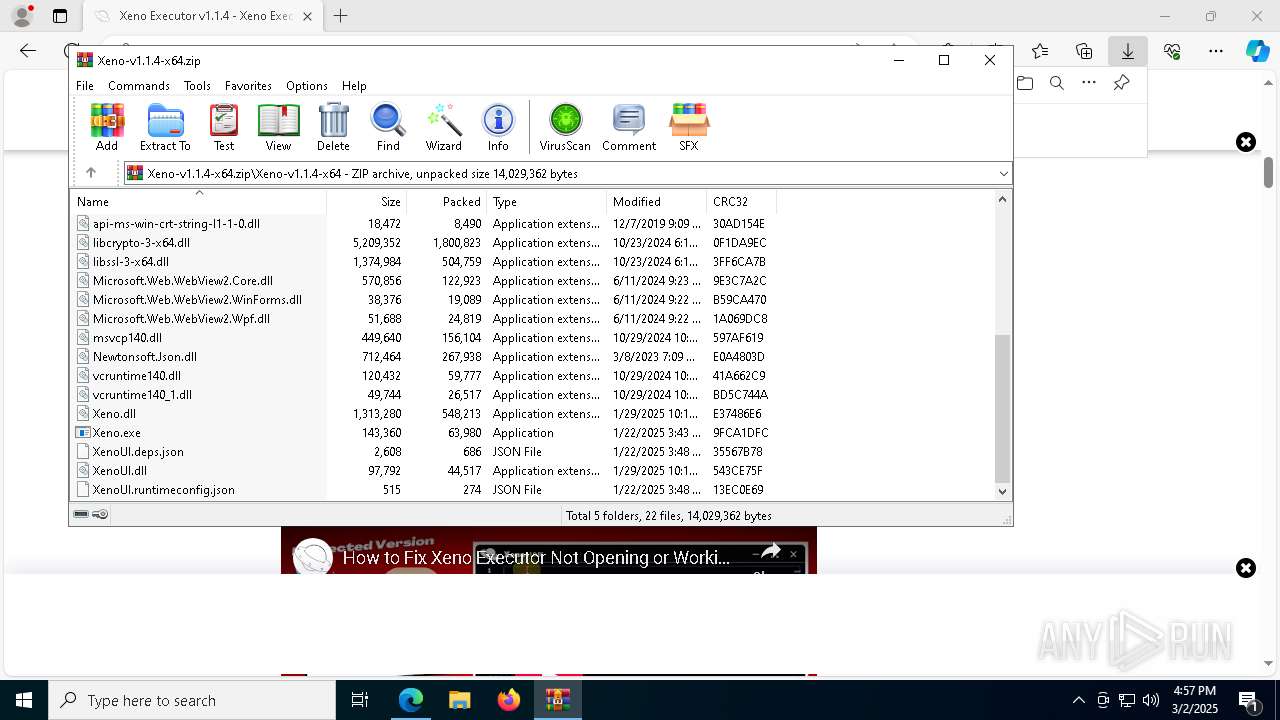Run the Test archive tool

coord(224,127)
